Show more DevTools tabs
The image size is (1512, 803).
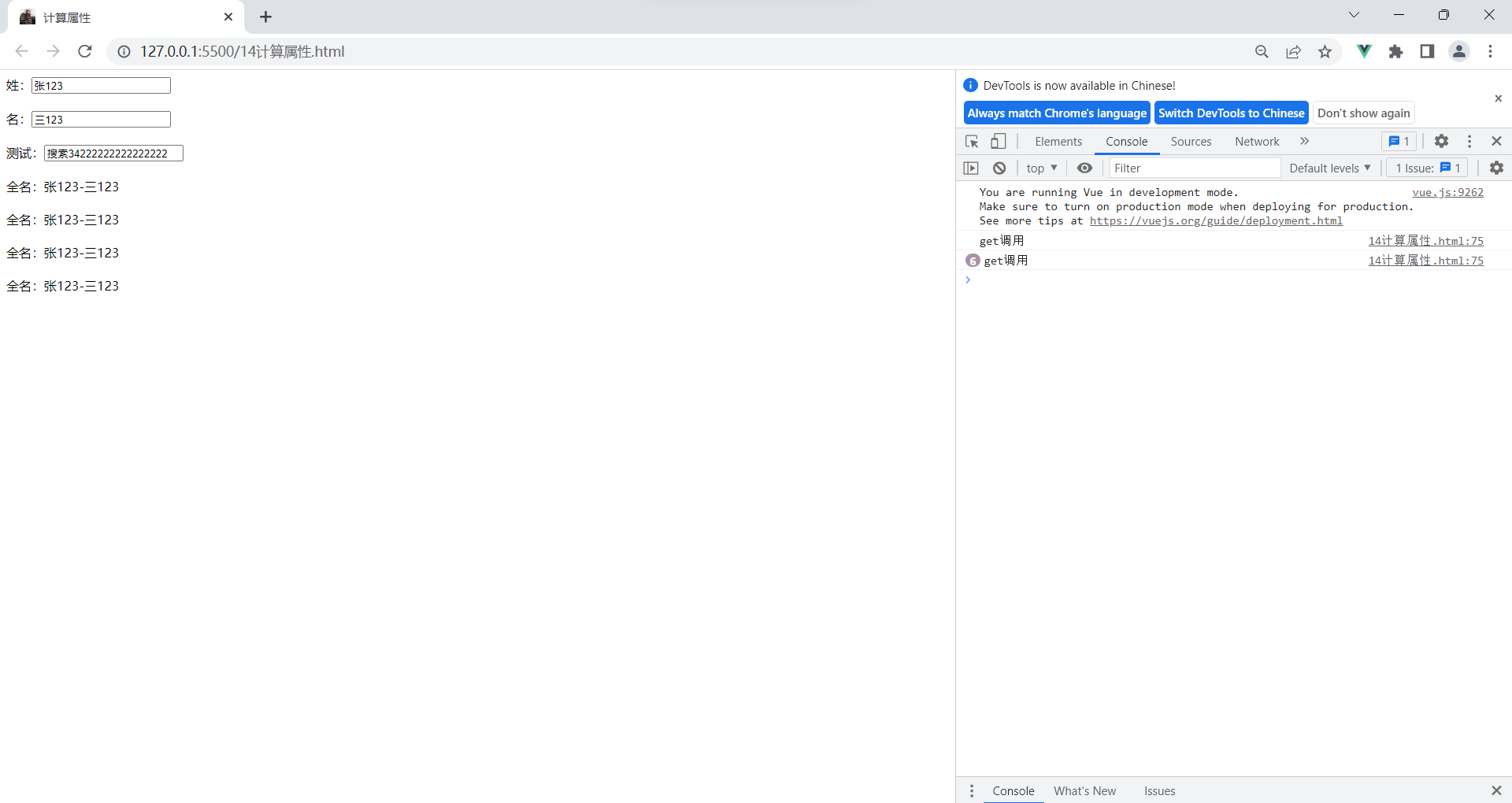tap(1304, 142)
